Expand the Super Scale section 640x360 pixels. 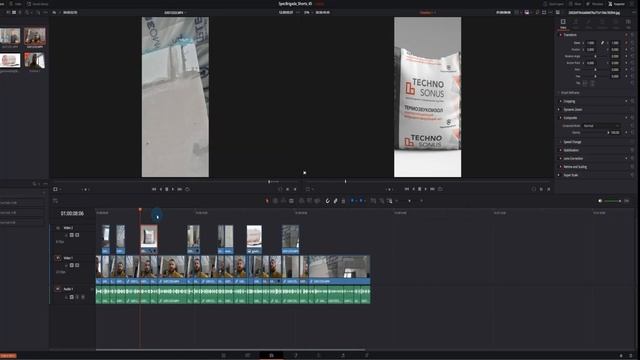[x=560, y=175]
